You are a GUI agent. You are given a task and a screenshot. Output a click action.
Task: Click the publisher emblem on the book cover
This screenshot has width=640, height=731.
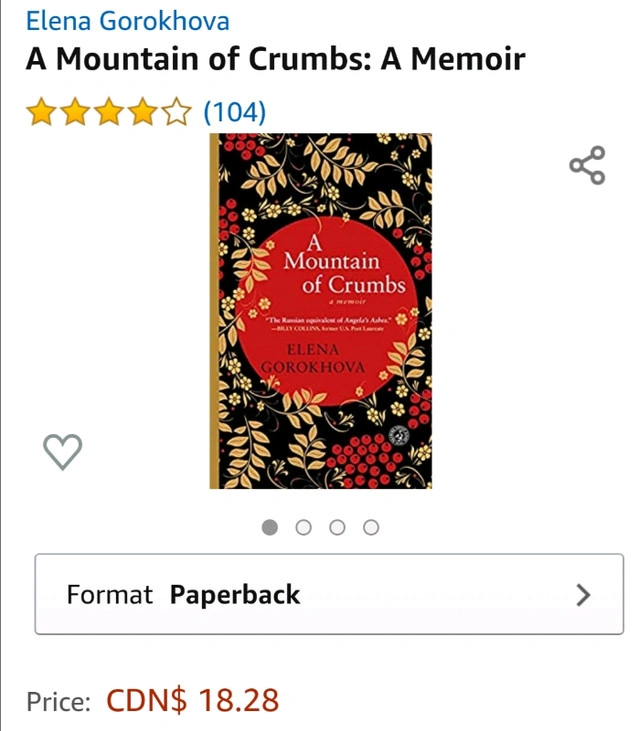pos(400,435)
